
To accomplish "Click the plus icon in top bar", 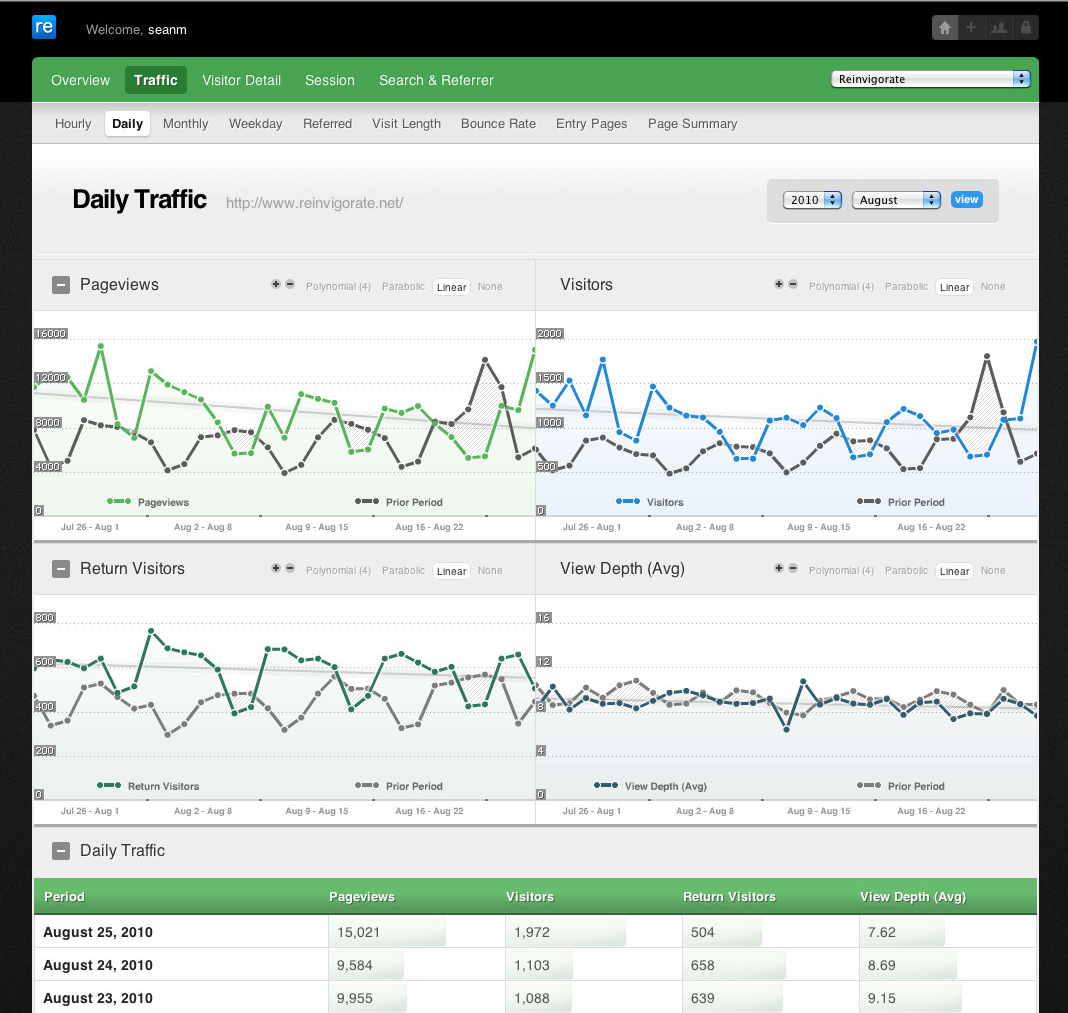I will (971, 28).
